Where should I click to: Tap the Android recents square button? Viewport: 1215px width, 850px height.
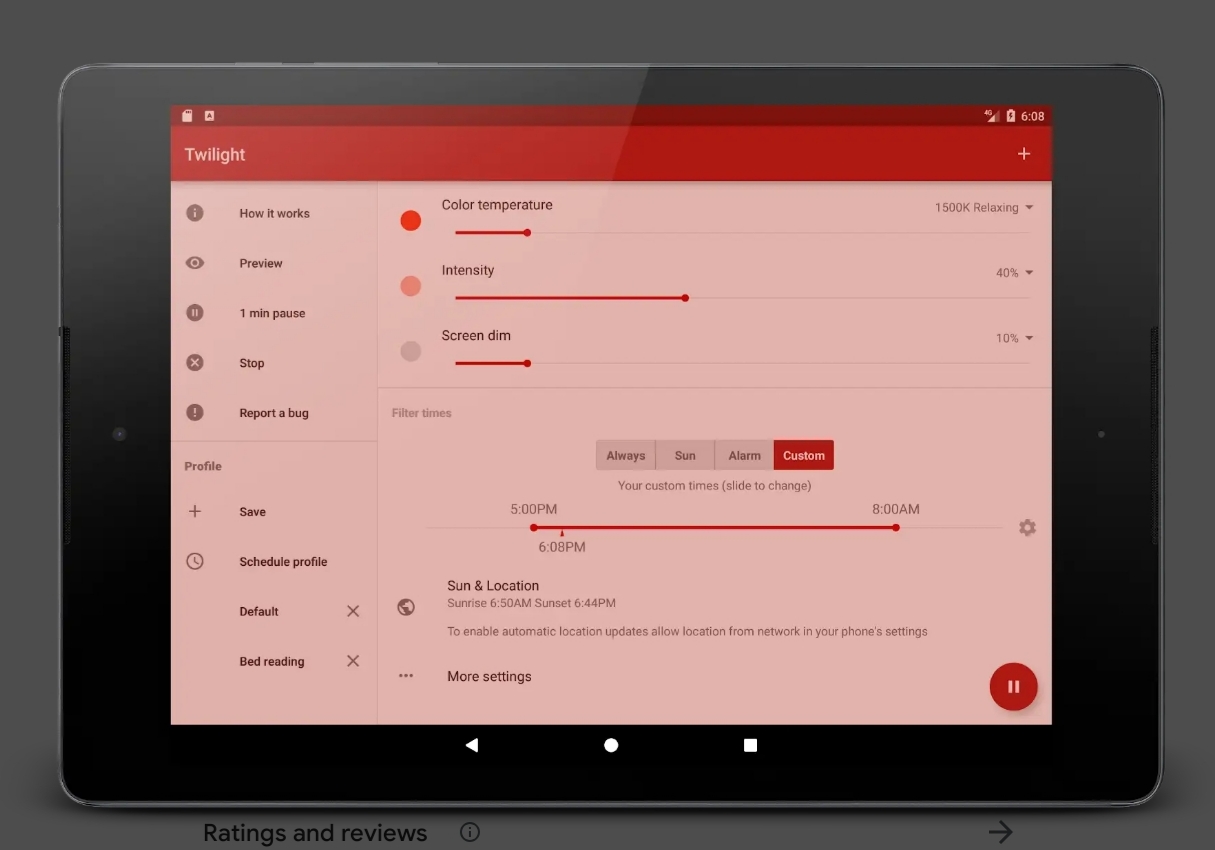pos(750,745)
